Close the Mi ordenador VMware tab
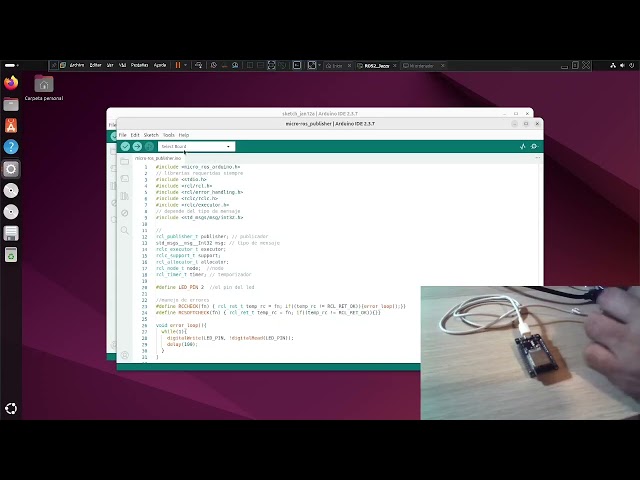The height and width of the screenshot is (480, 640). click(x=442, y=65)
